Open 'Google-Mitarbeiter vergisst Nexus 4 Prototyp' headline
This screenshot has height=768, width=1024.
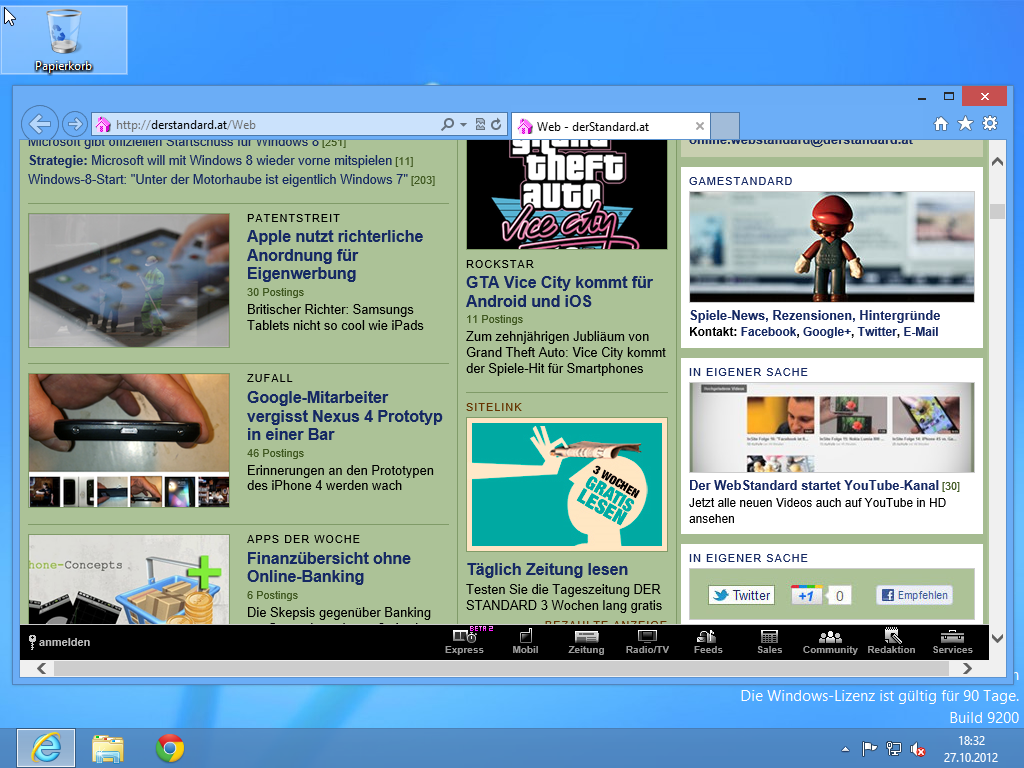point(345,416)
